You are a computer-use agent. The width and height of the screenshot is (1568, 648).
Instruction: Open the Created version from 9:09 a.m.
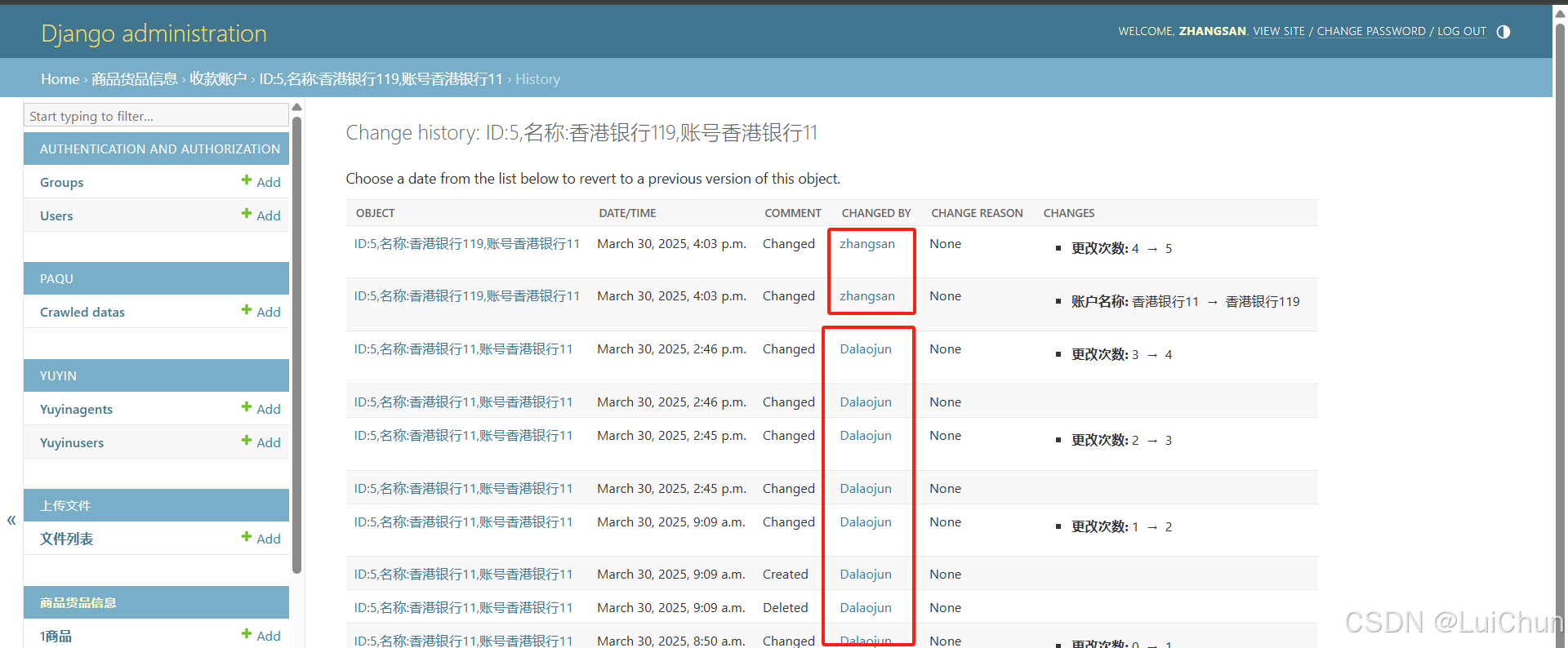click(x=463, y=574)
